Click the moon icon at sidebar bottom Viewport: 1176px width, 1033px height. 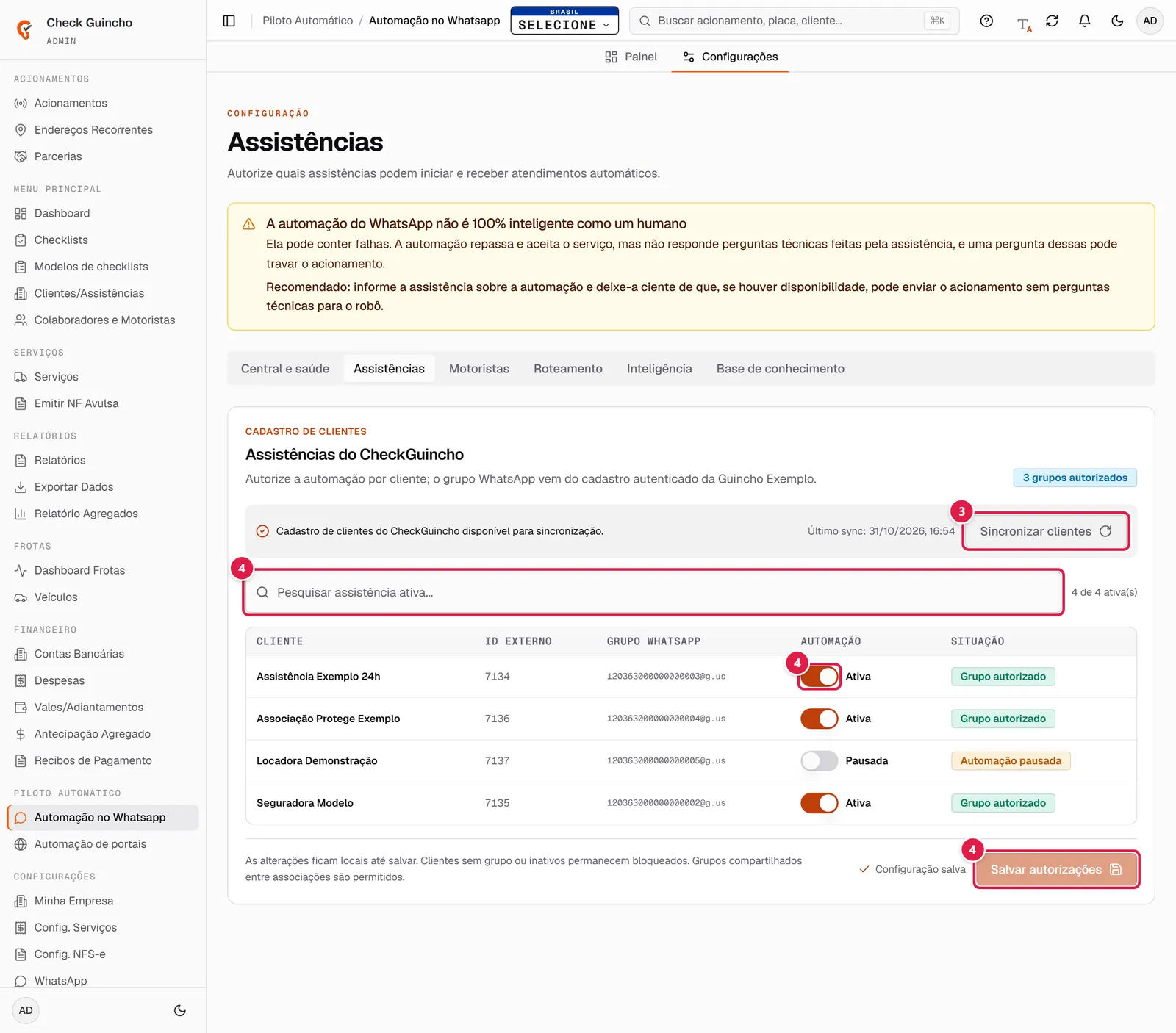tap(179, 1010)
